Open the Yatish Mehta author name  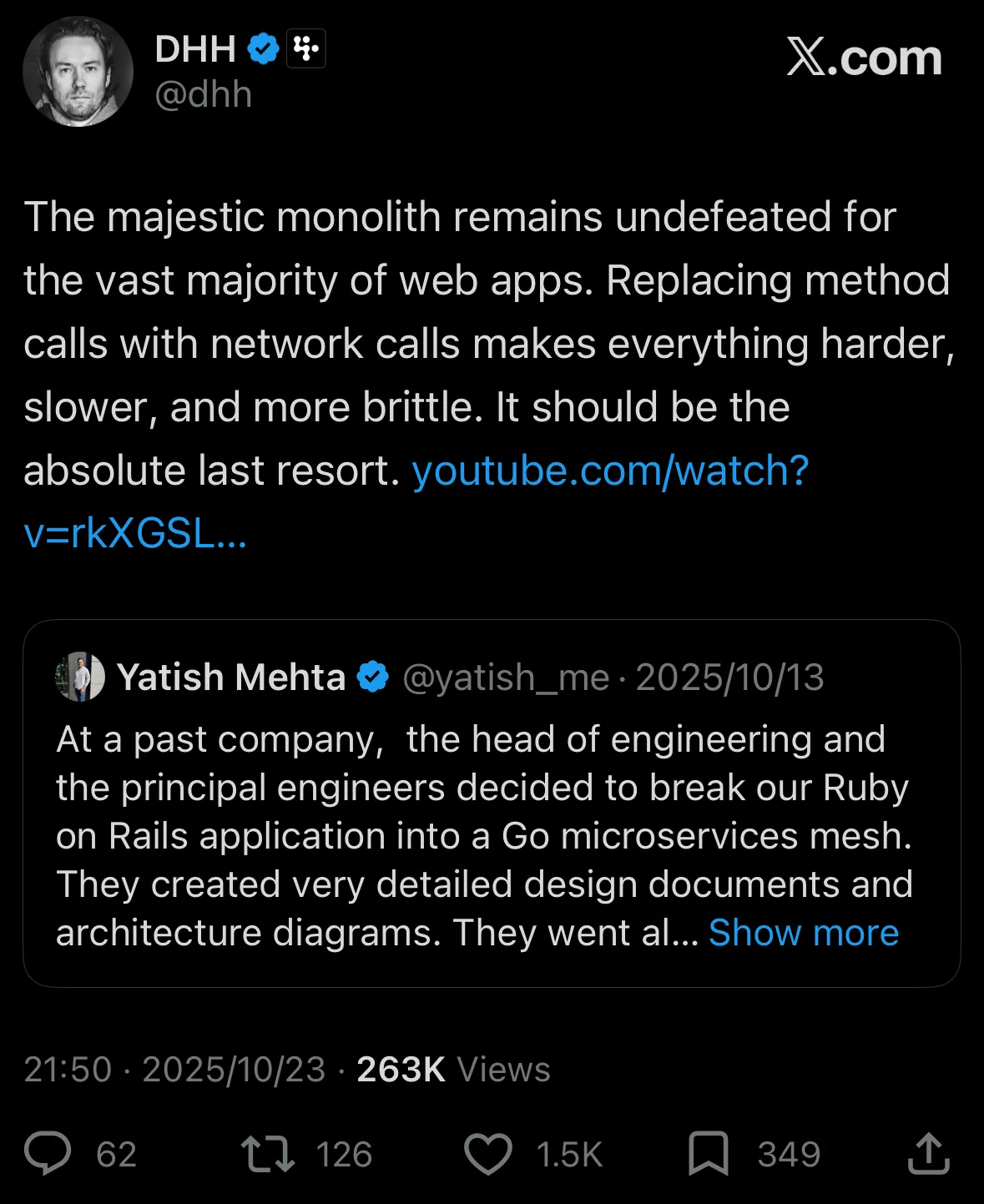231,678
